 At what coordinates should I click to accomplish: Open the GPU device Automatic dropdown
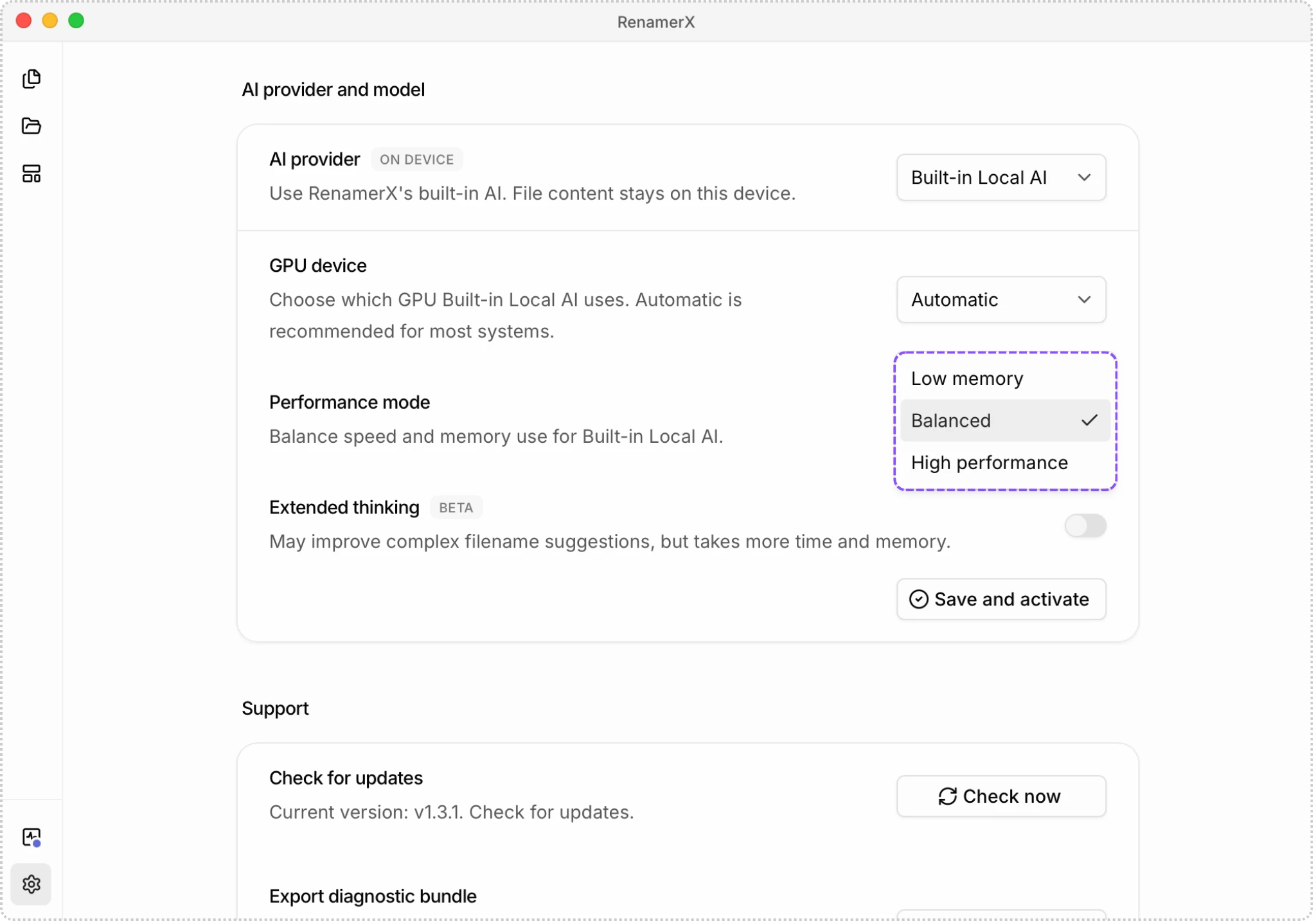coord(1001,300)
